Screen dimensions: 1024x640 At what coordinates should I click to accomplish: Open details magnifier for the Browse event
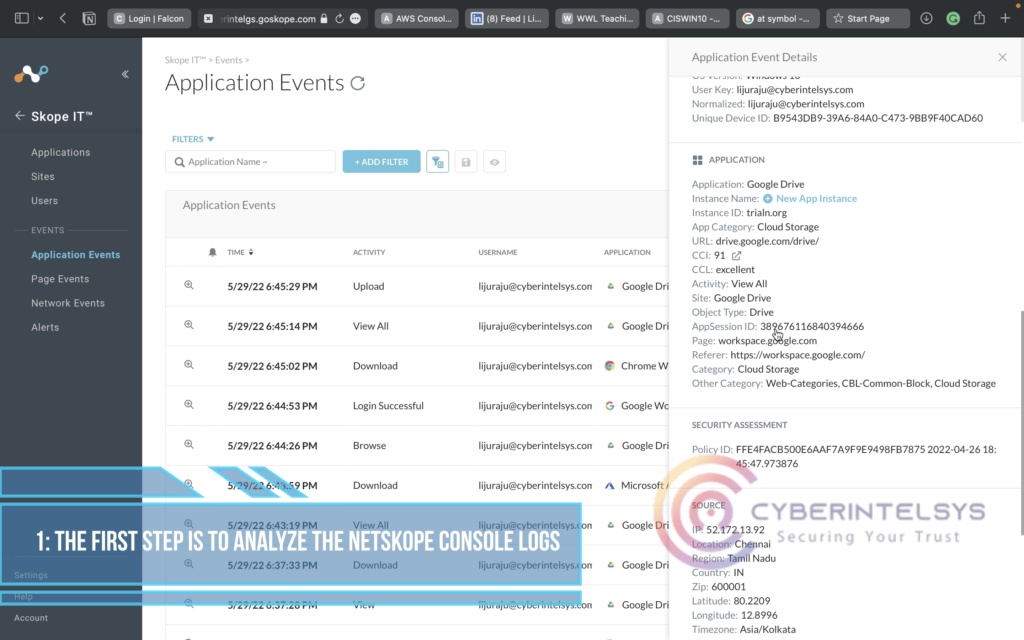[189, 445]
